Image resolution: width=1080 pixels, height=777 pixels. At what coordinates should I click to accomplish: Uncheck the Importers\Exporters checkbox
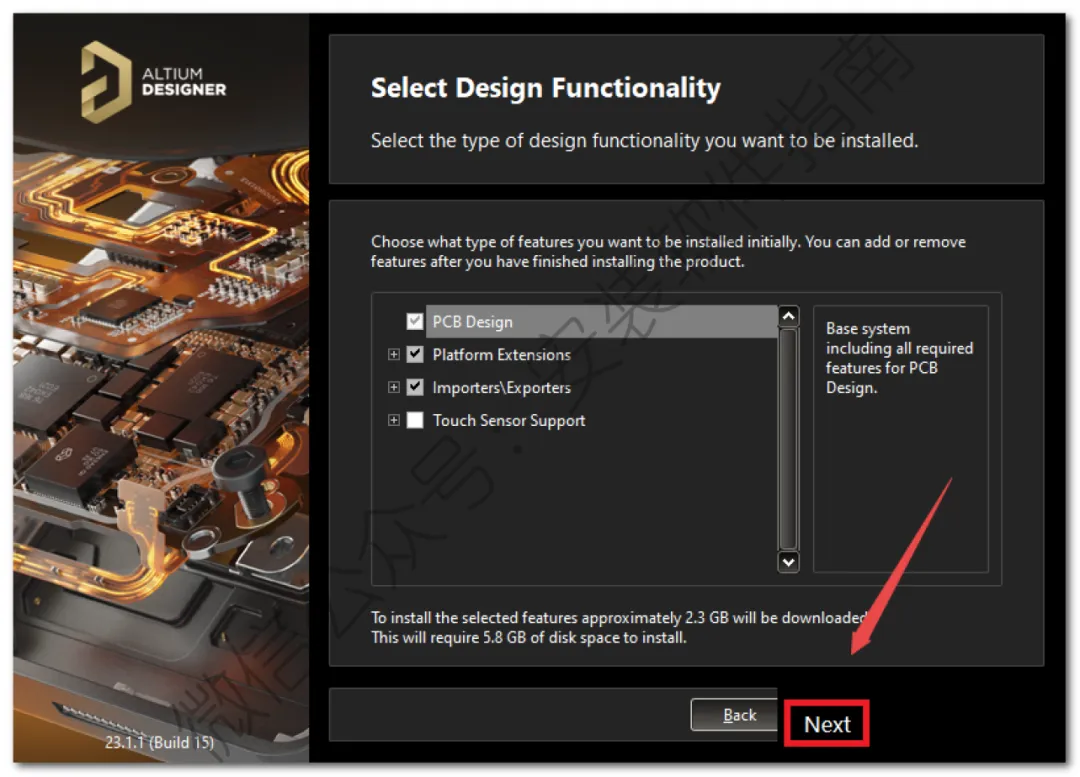coord(415,387)
